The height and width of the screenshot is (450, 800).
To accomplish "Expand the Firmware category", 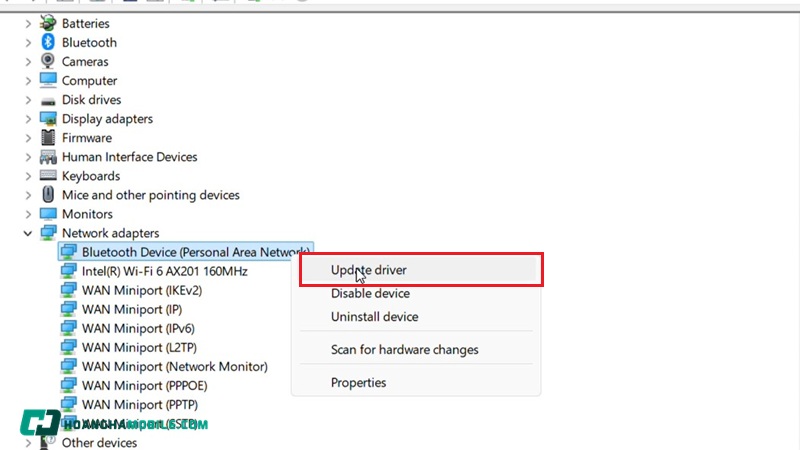I will pos(28,138).
